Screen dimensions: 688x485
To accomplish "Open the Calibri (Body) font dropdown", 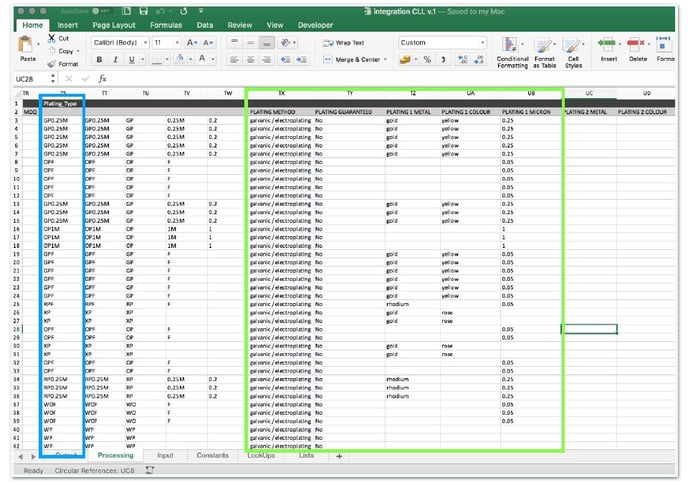I will pyautogui.click(x=145, y=43).
